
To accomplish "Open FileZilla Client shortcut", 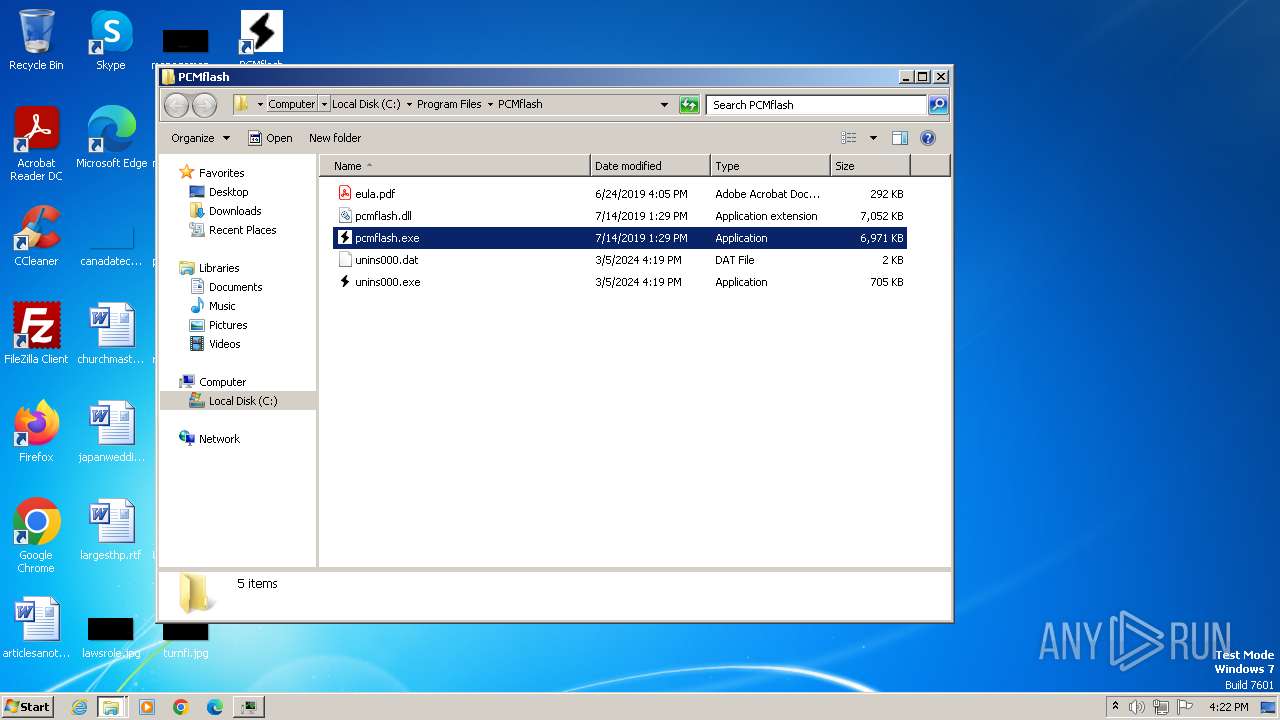I will 36,334.
